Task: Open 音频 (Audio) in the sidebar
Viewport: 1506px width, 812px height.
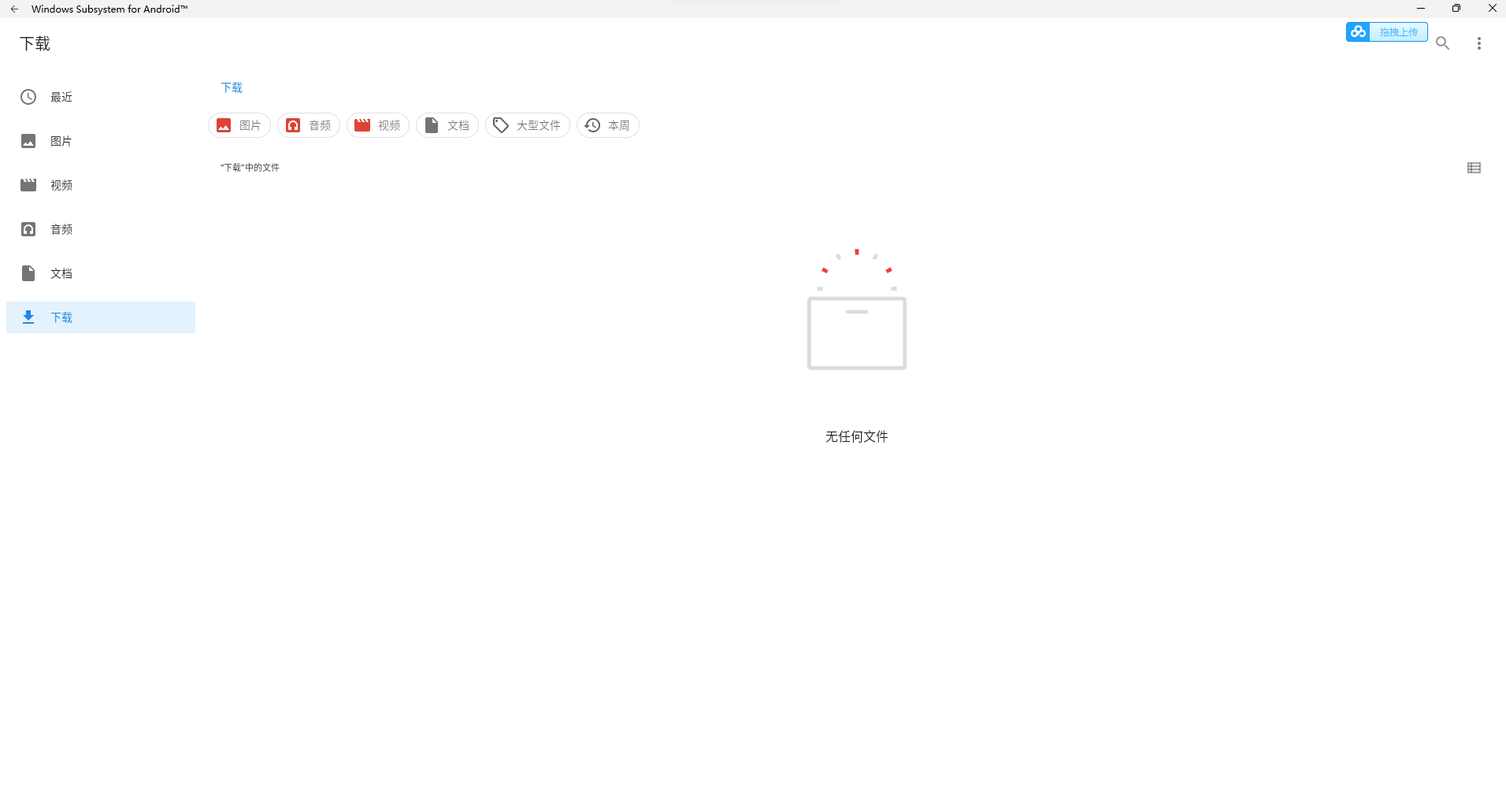Action: [x=61, y=229]
